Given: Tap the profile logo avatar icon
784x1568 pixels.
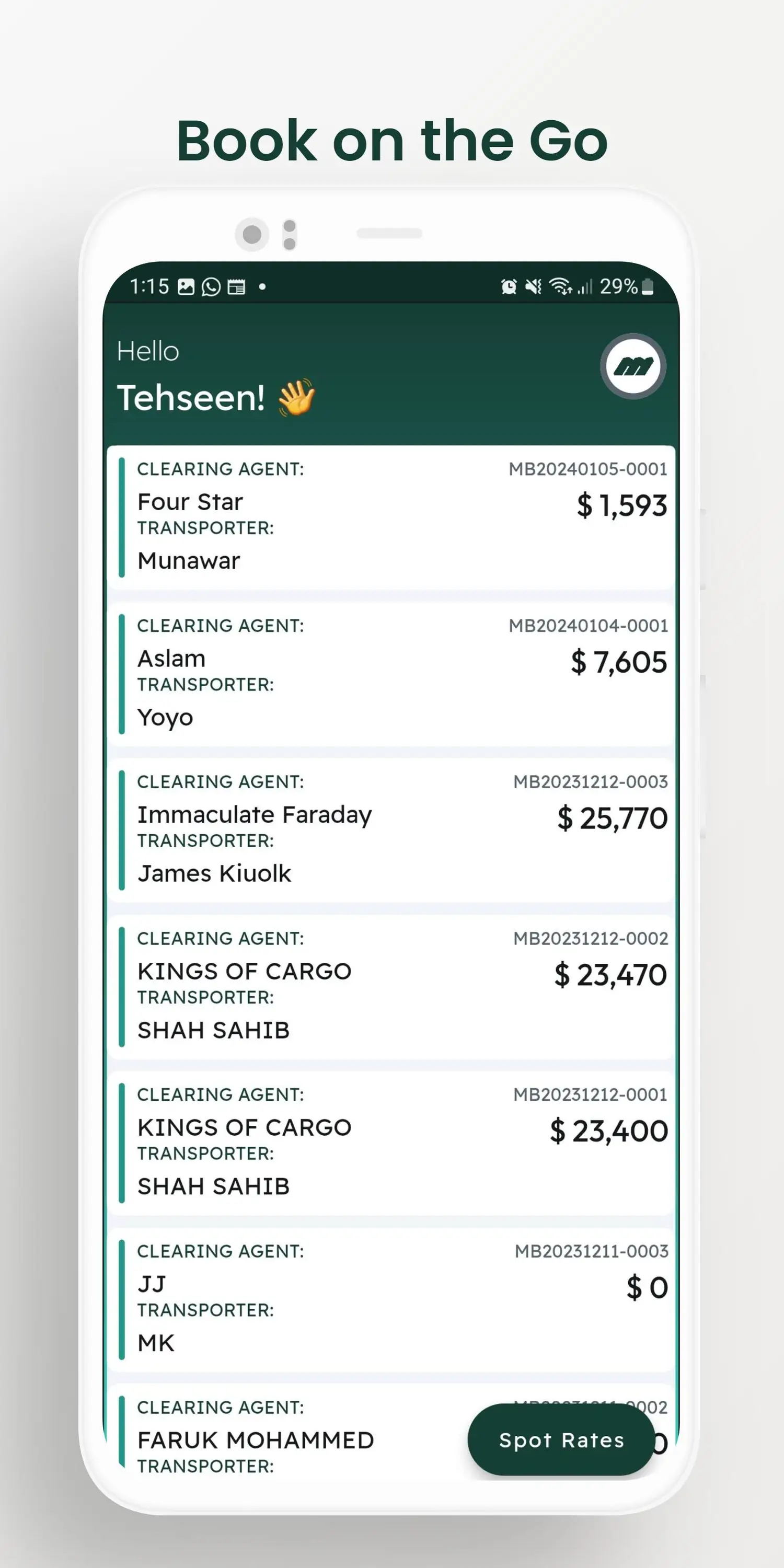Looking at the screenshot, I should [633, 366].
